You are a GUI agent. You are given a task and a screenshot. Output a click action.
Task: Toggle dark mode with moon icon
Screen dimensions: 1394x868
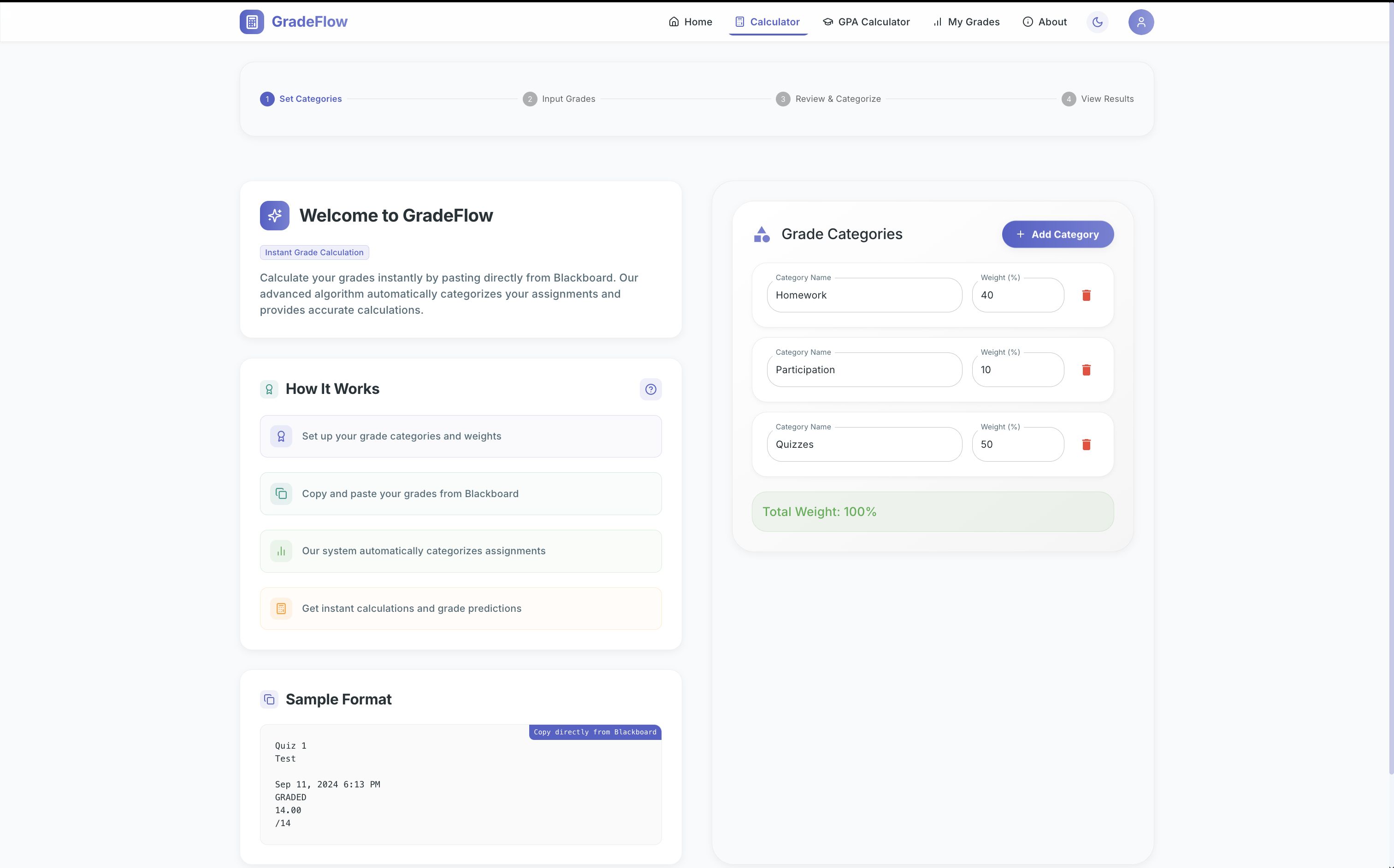(x=1097, y=22)
